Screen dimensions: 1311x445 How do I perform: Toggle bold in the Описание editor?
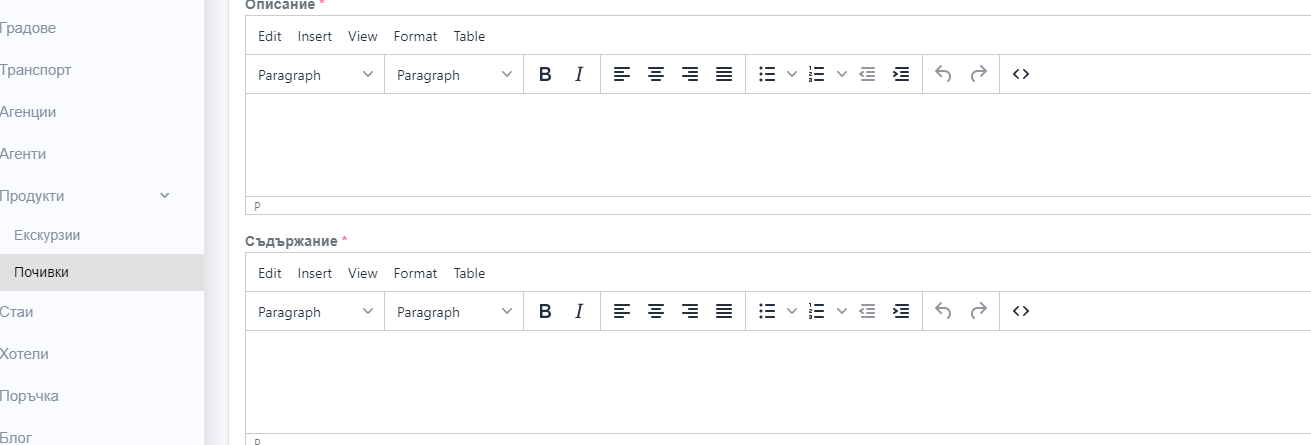[x=545, y=74]
